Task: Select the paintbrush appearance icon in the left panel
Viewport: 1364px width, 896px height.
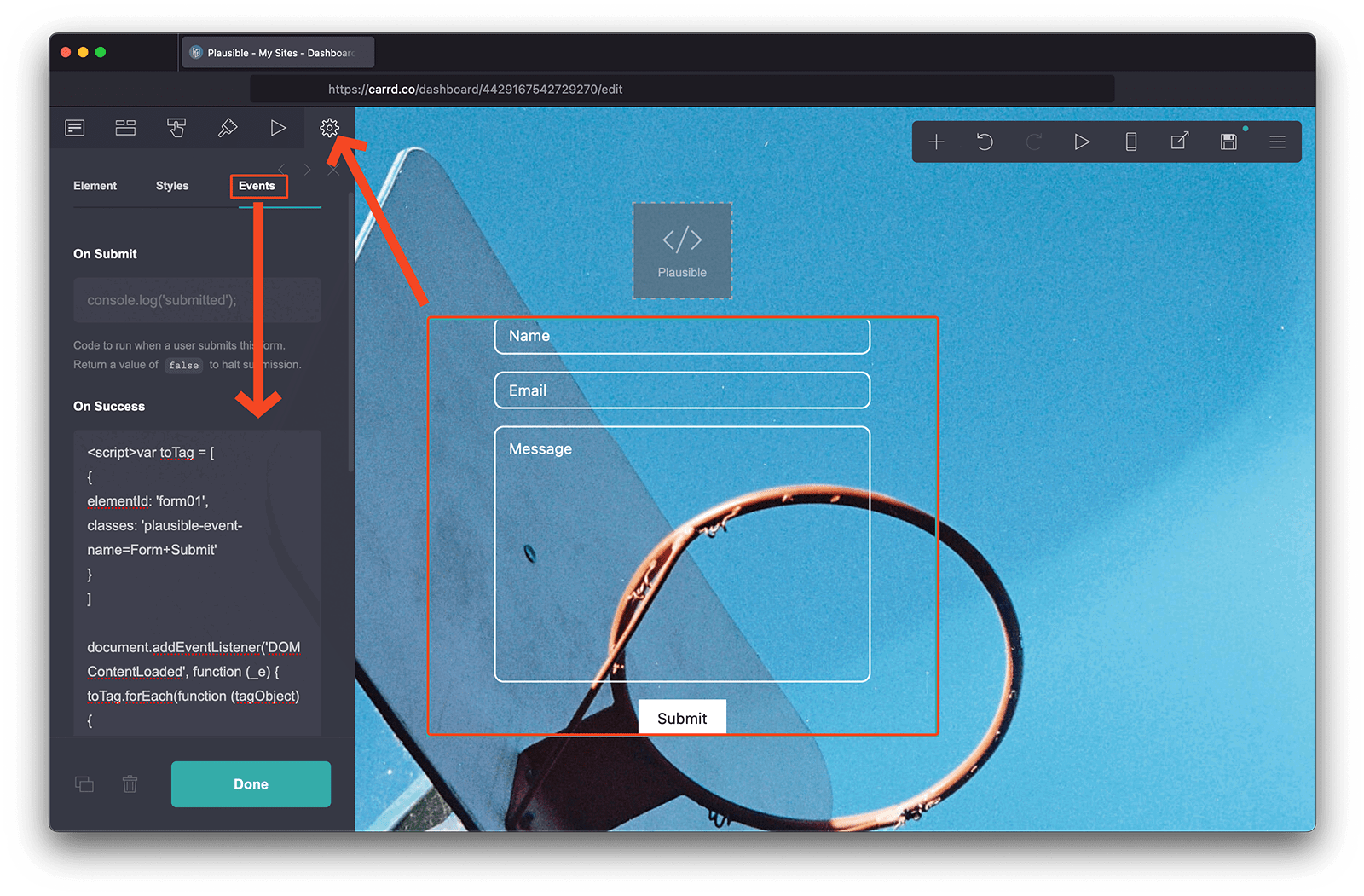Action: 228,128
